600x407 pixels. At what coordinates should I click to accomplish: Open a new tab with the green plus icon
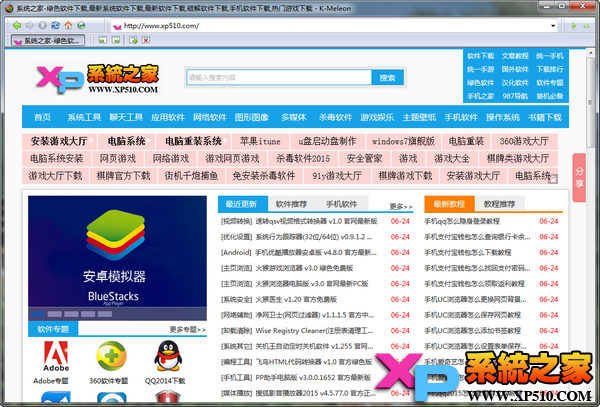pyautogui.click(x=133, y=40)
